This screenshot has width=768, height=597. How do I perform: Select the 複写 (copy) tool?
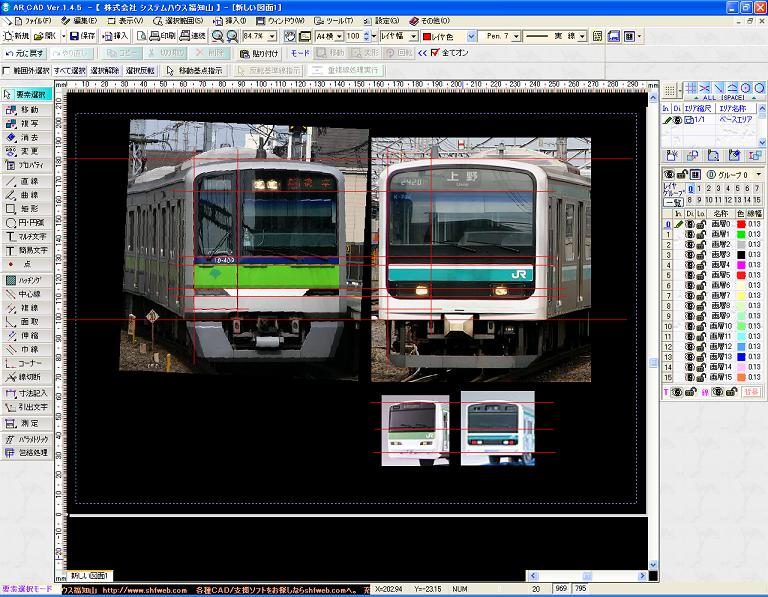point(27,123)
